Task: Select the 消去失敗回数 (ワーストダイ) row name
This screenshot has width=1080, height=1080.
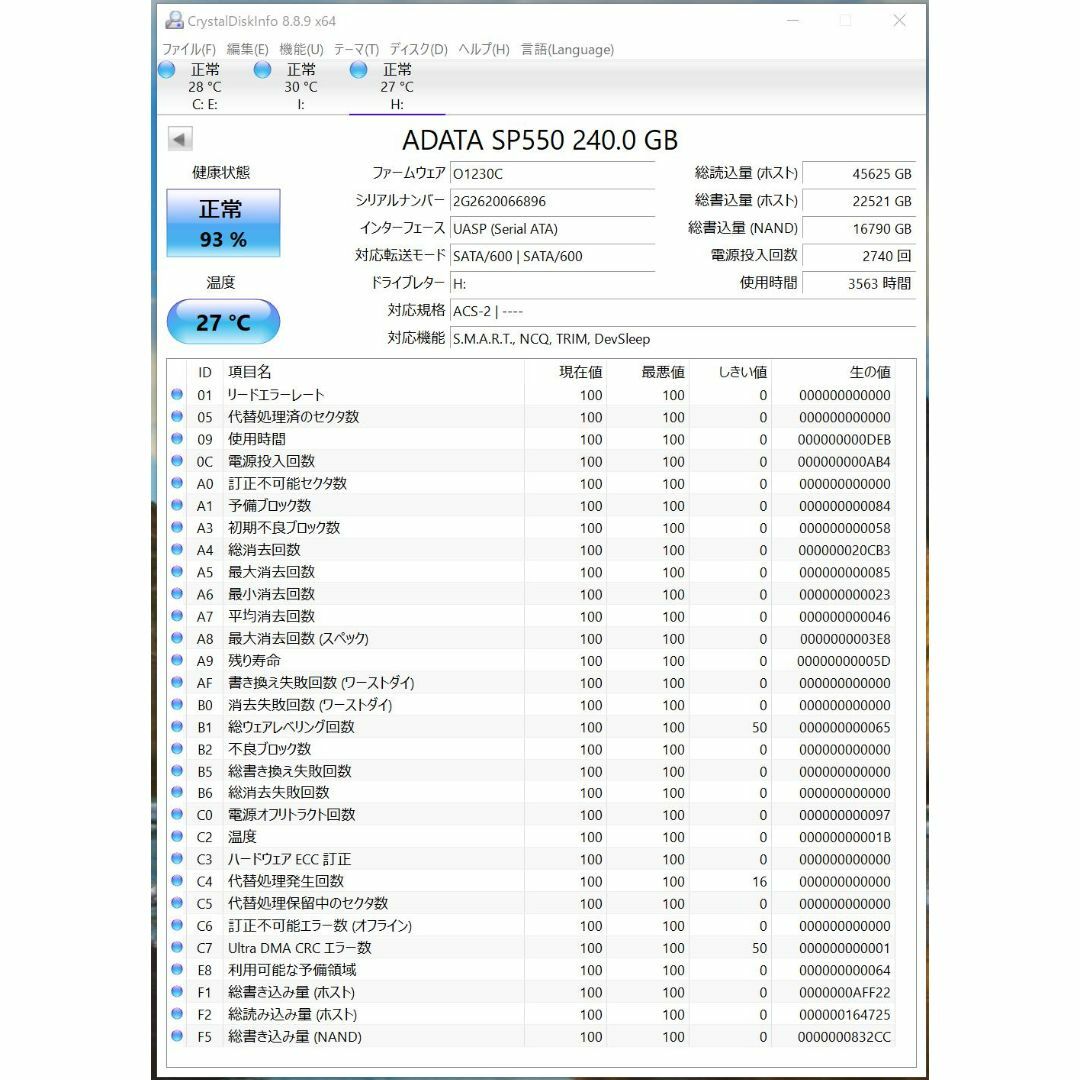Action: [310, 705]
